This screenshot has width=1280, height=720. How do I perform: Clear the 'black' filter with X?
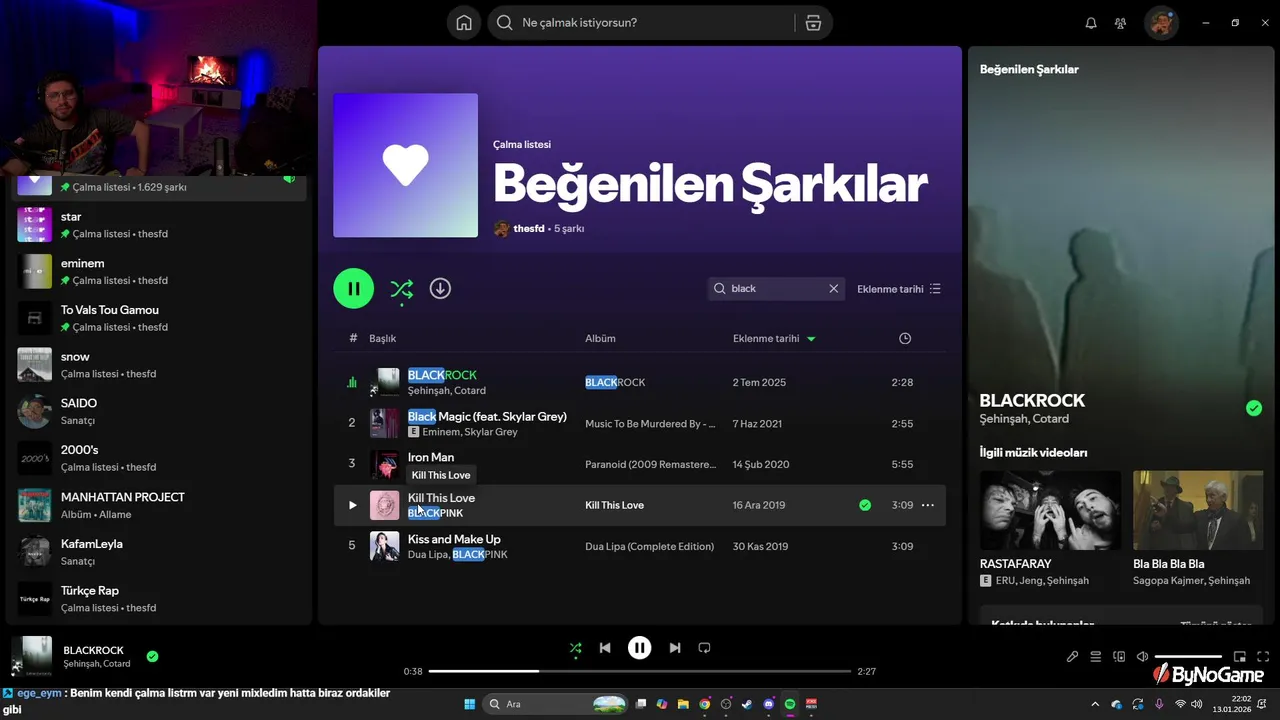(x=834, y=289)
